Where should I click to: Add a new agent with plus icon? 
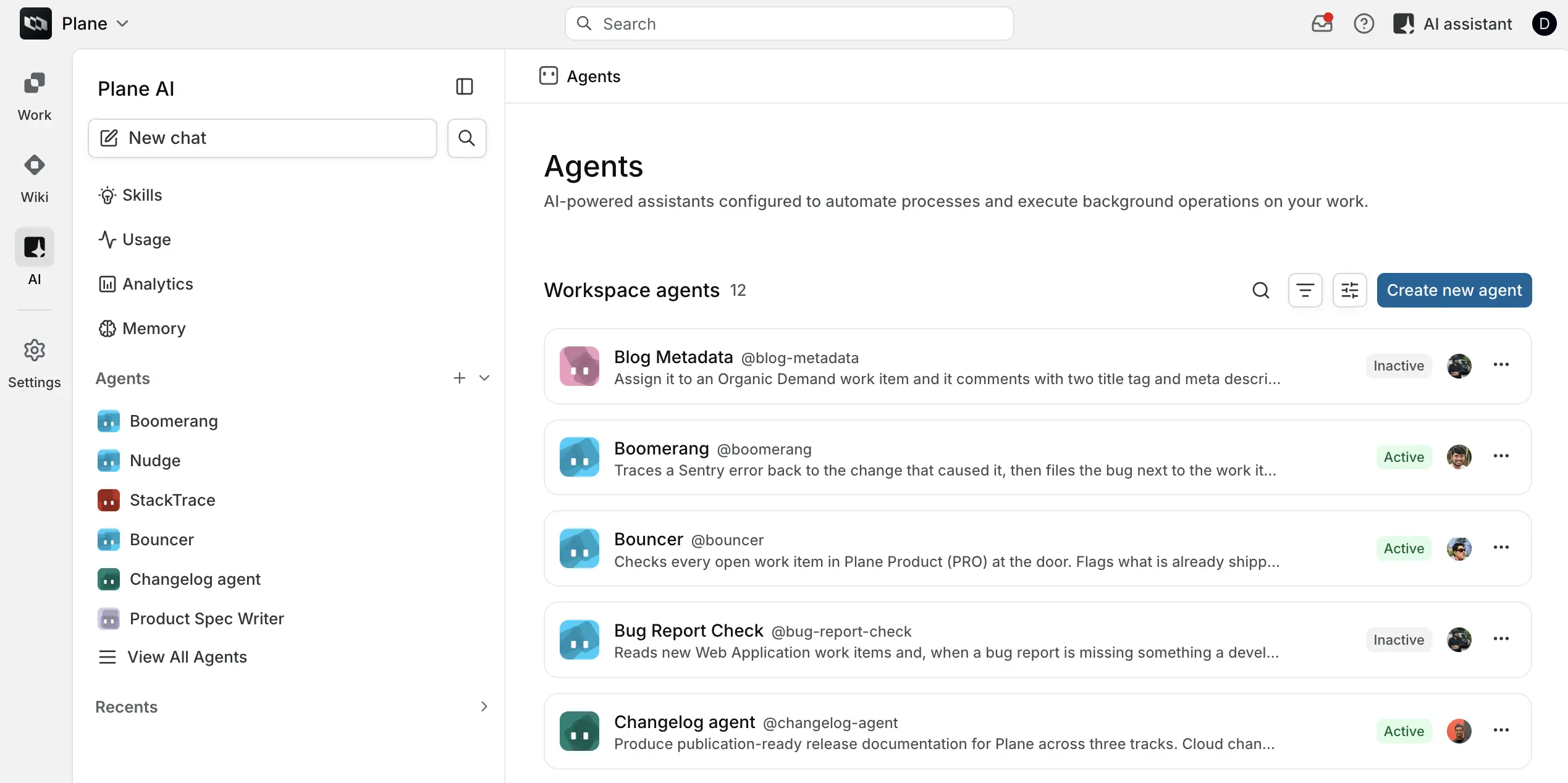click(459, 378)
